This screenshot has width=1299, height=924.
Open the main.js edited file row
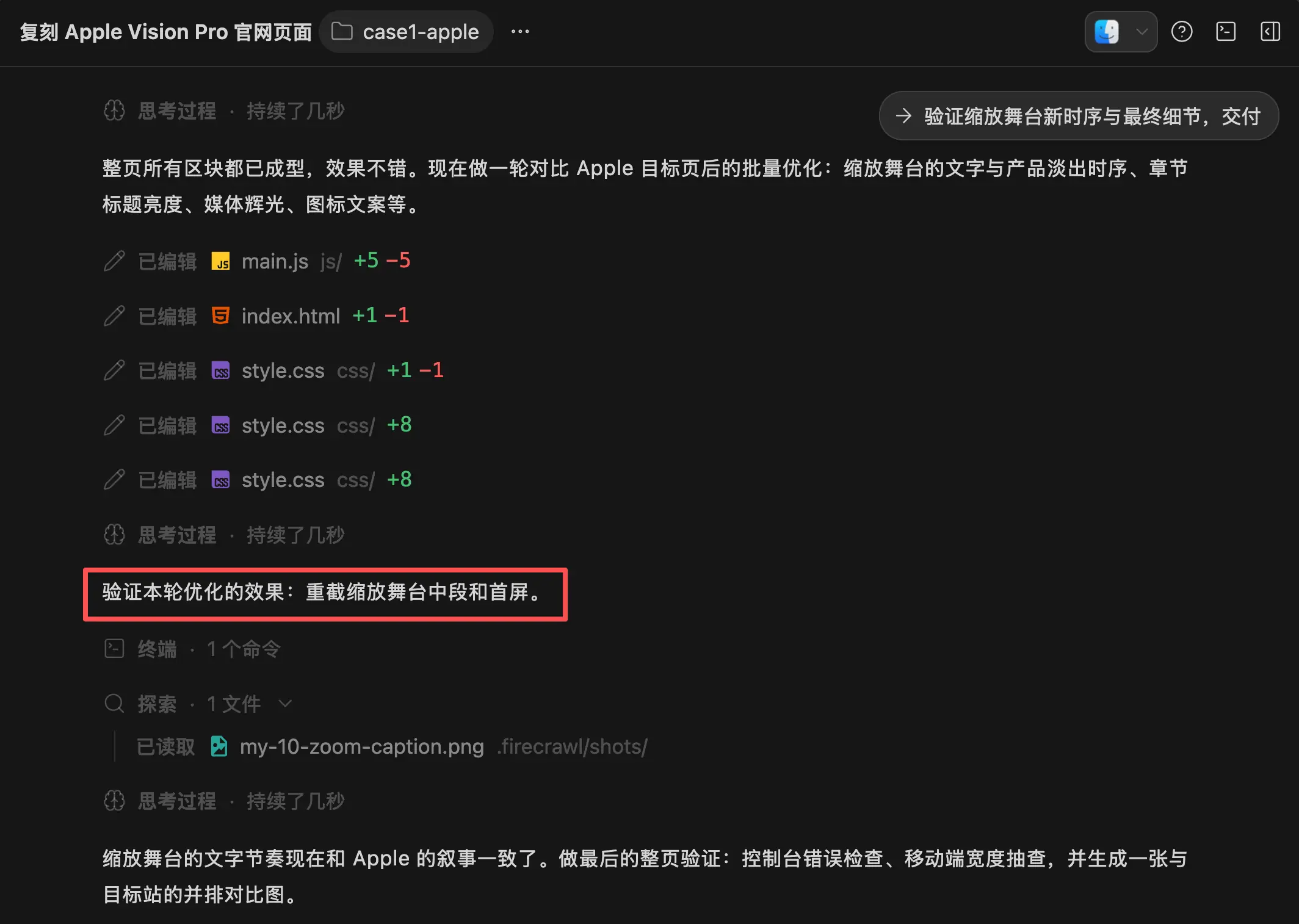(x=257, y=261)
